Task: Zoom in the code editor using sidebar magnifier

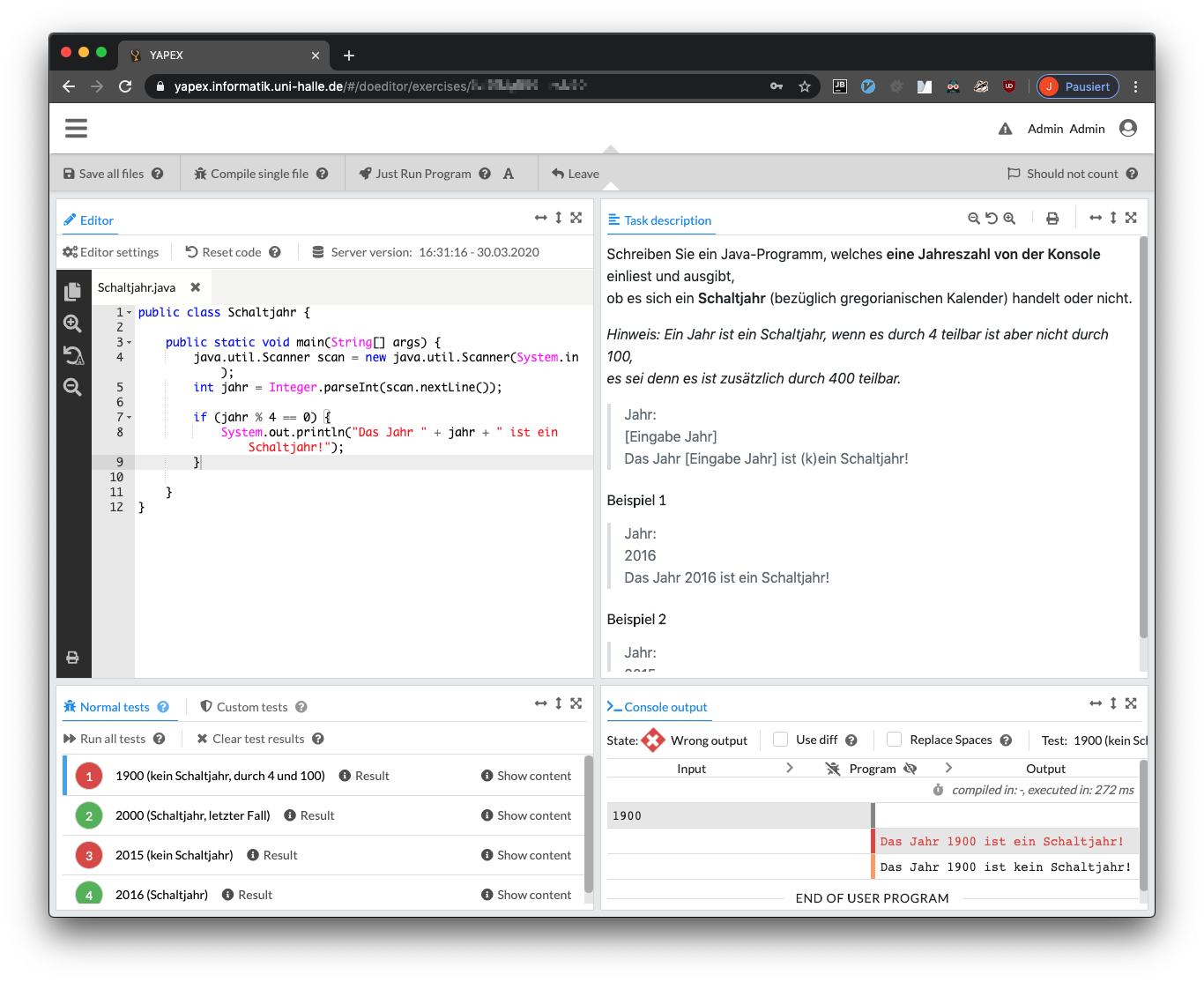Action: 73,324
